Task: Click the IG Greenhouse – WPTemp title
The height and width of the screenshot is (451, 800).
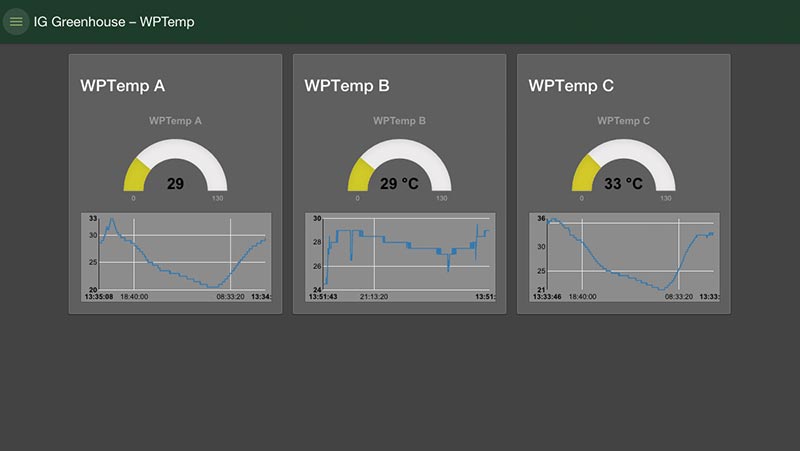Action: 114,22
